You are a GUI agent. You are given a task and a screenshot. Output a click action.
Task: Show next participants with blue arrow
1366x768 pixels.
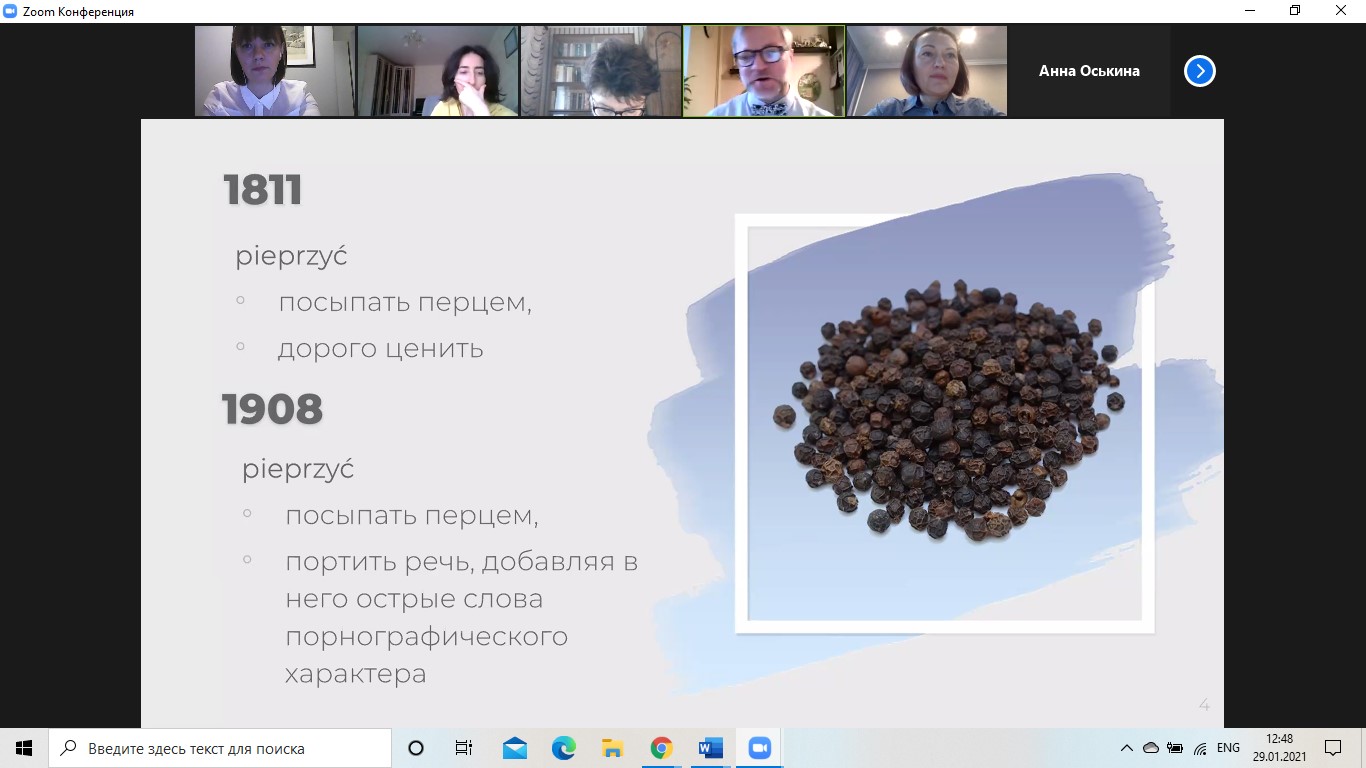click(x=1199, y=71)
